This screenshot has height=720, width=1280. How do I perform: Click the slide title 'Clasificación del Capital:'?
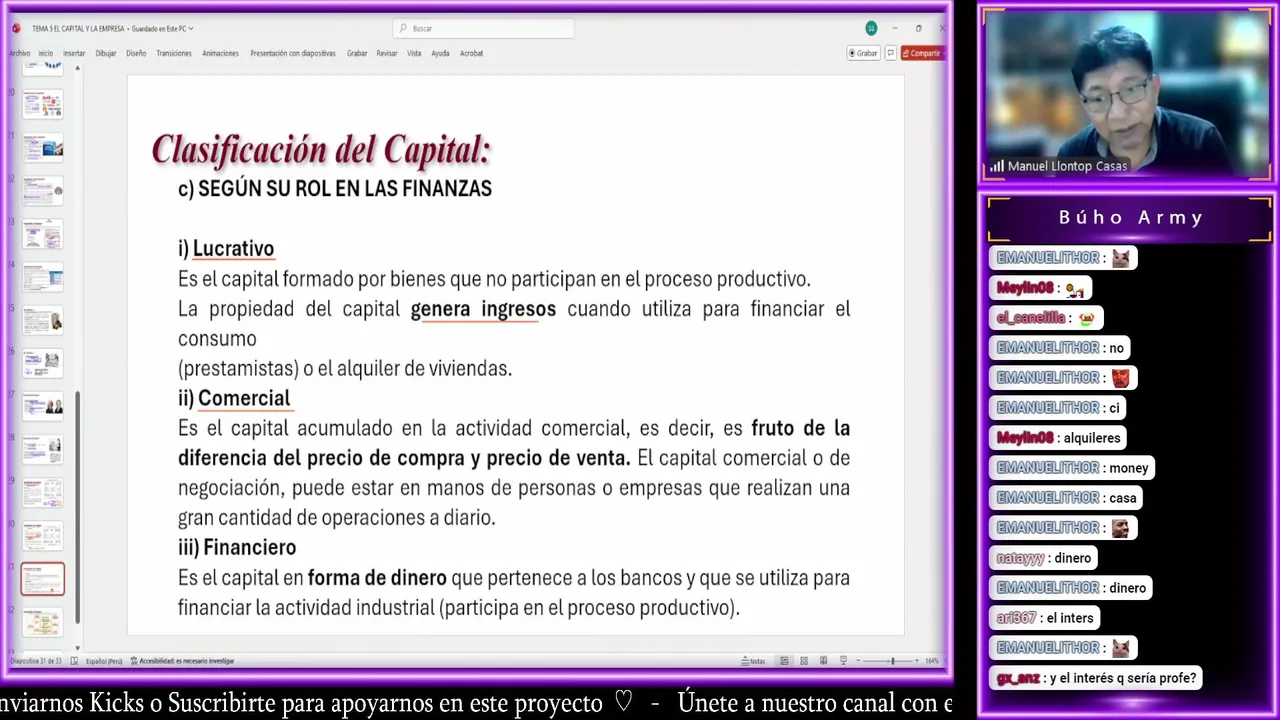pyautogui.click(x=321, y=150)
